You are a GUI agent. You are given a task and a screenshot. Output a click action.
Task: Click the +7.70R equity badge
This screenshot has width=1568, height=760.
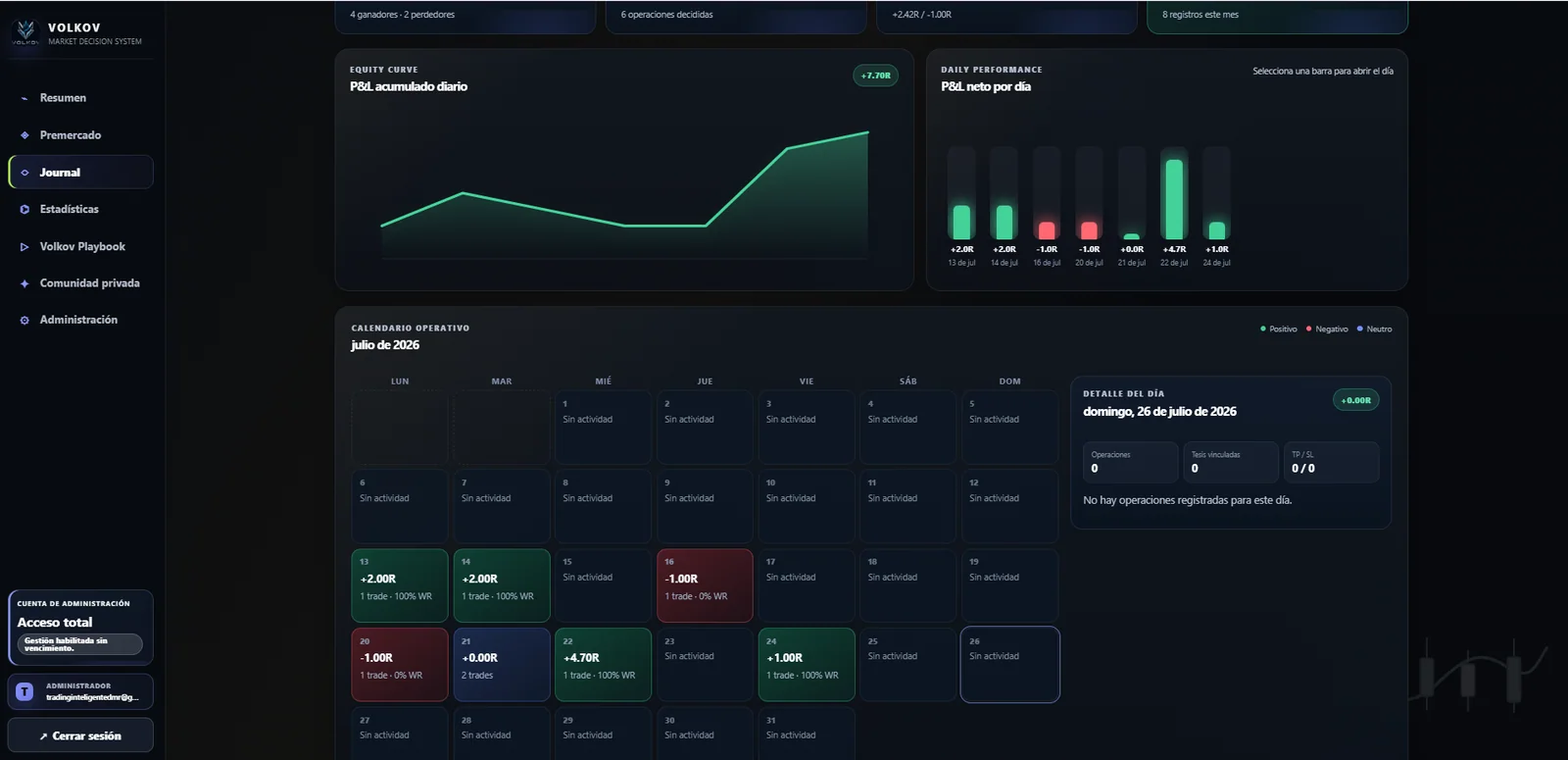click(x=875, y=76)
